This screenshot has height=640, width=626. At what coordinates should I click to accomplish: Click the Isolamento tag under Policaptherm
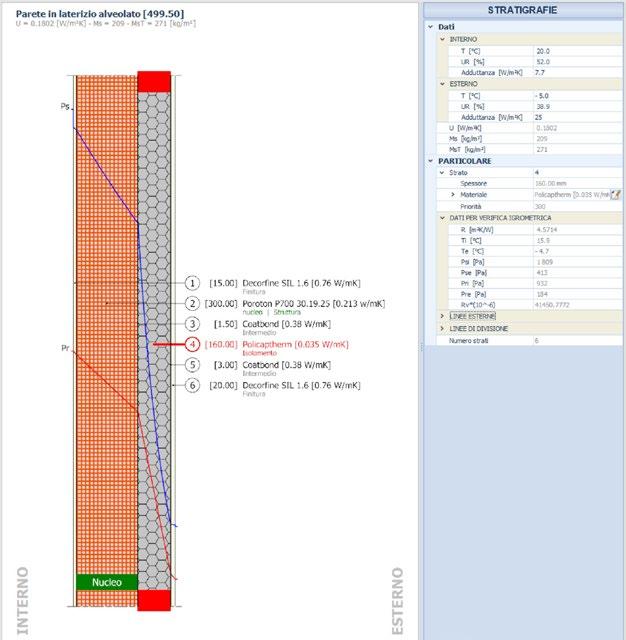pos(260,353)
